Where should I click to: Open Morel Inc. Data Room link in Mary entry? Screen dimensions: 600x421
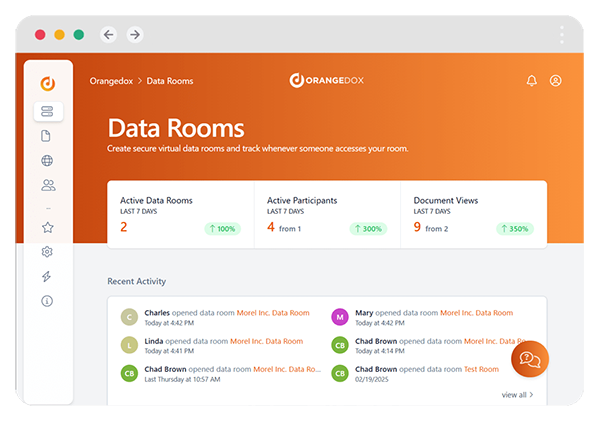[x=476, y=313]
